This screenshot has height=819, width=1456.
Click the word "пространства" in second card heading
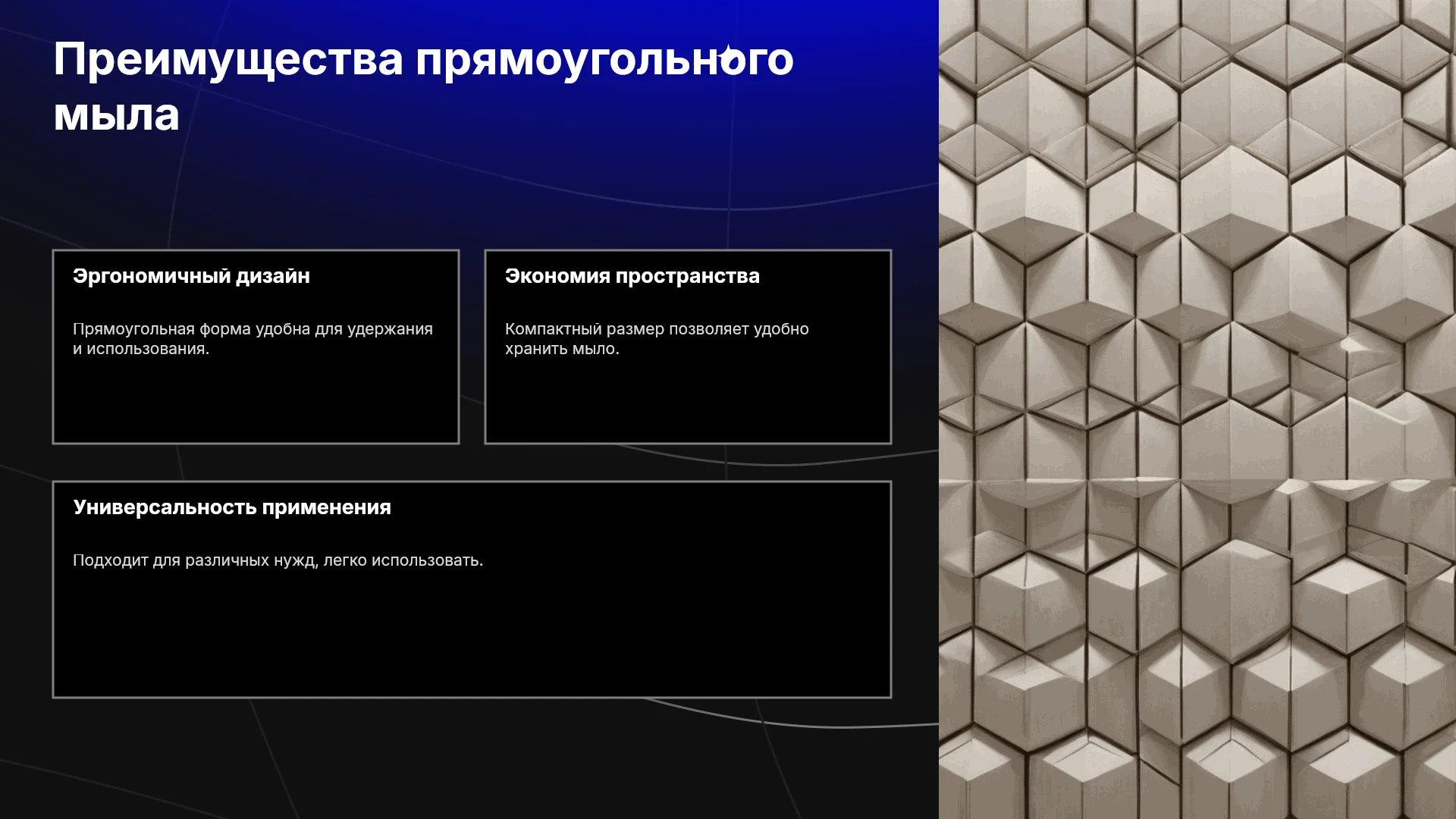click(x=687, y=277)
